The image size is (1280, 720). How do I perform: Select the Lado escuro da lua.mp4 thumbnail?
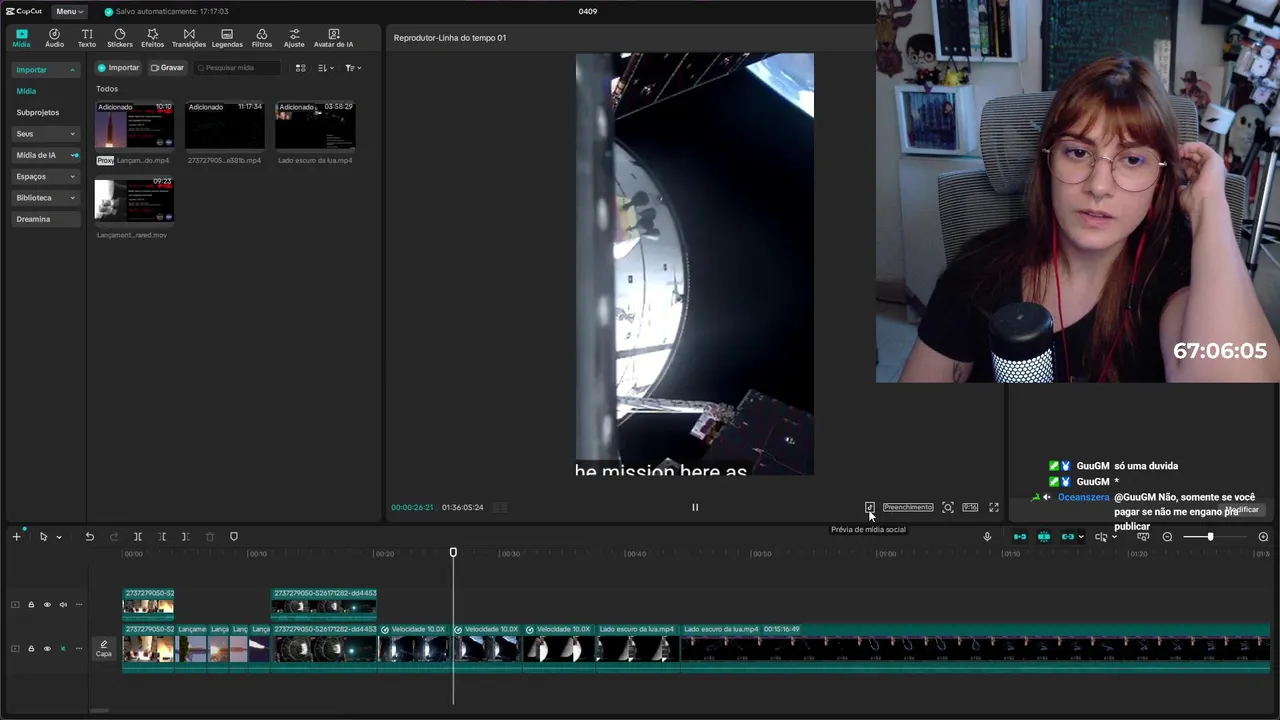pyautogui.click(x=315, y=126)
